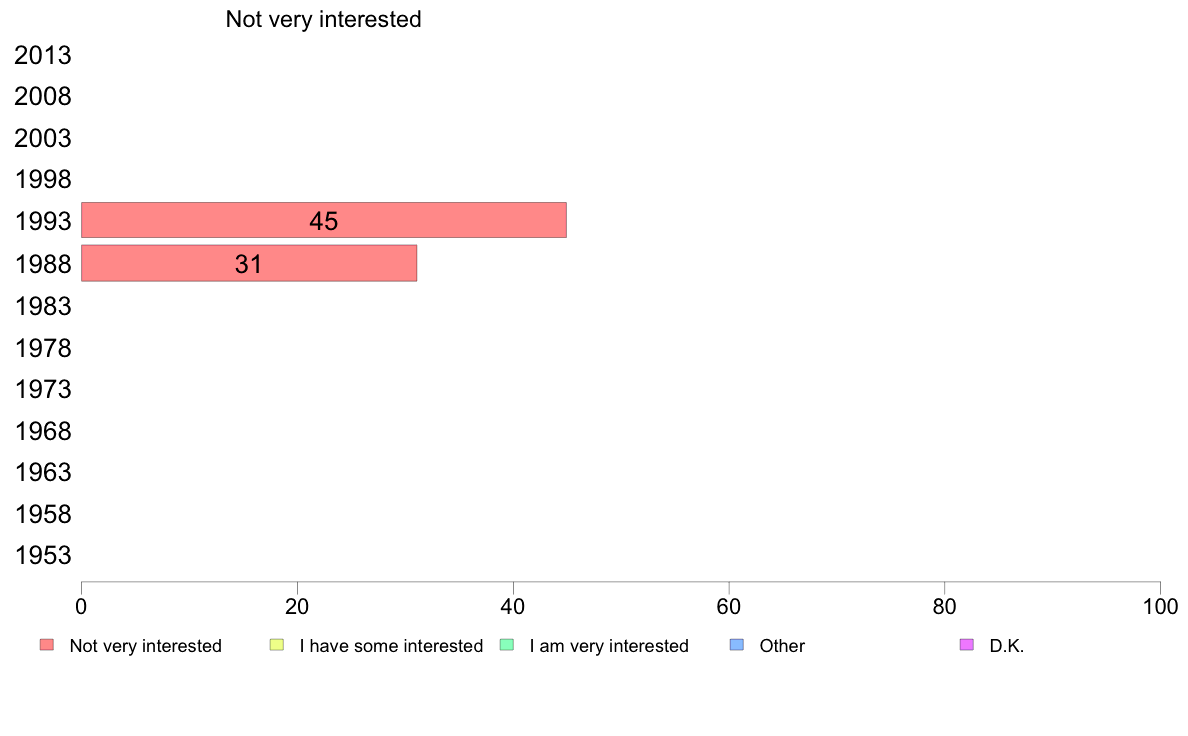The image size is (1188, 736).
Task: Select the 1988 bar showing 31
Action: [249, 263]
